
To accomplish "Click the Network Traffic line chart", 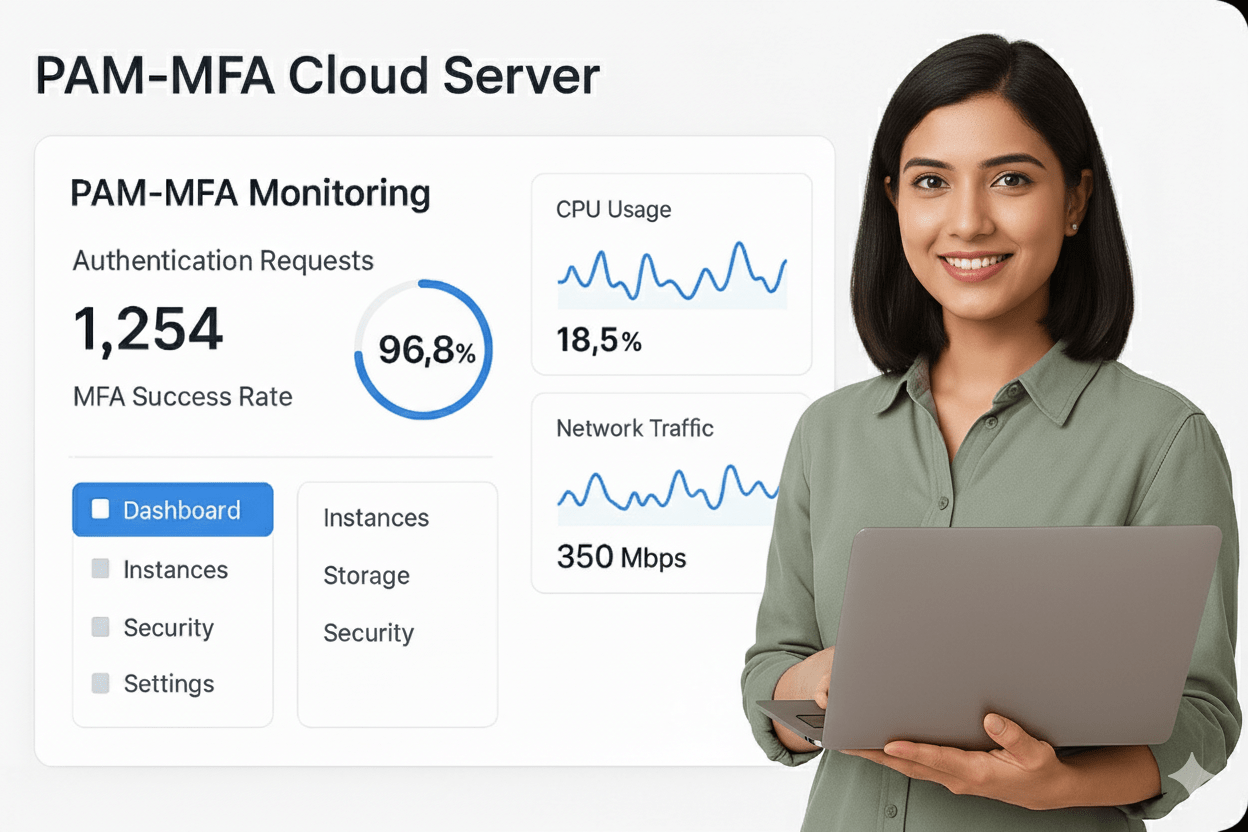I will 668,489.
